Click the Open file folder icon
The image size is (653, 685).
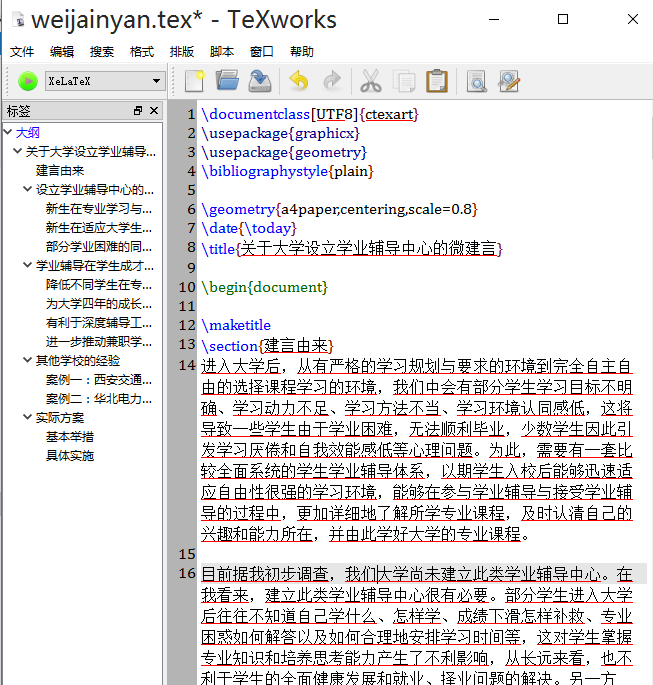[228, 81]
